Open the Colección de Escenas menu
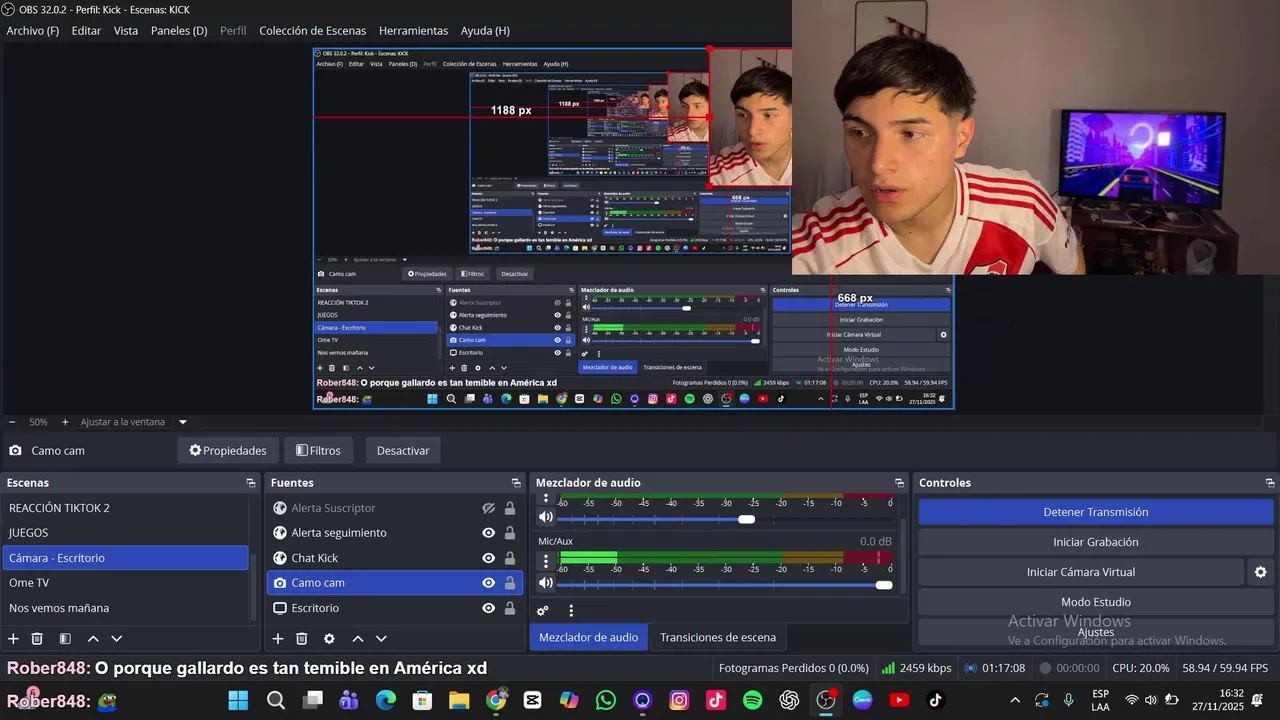1280x720 pixels. pyautogui.click(x=313, y=31)
